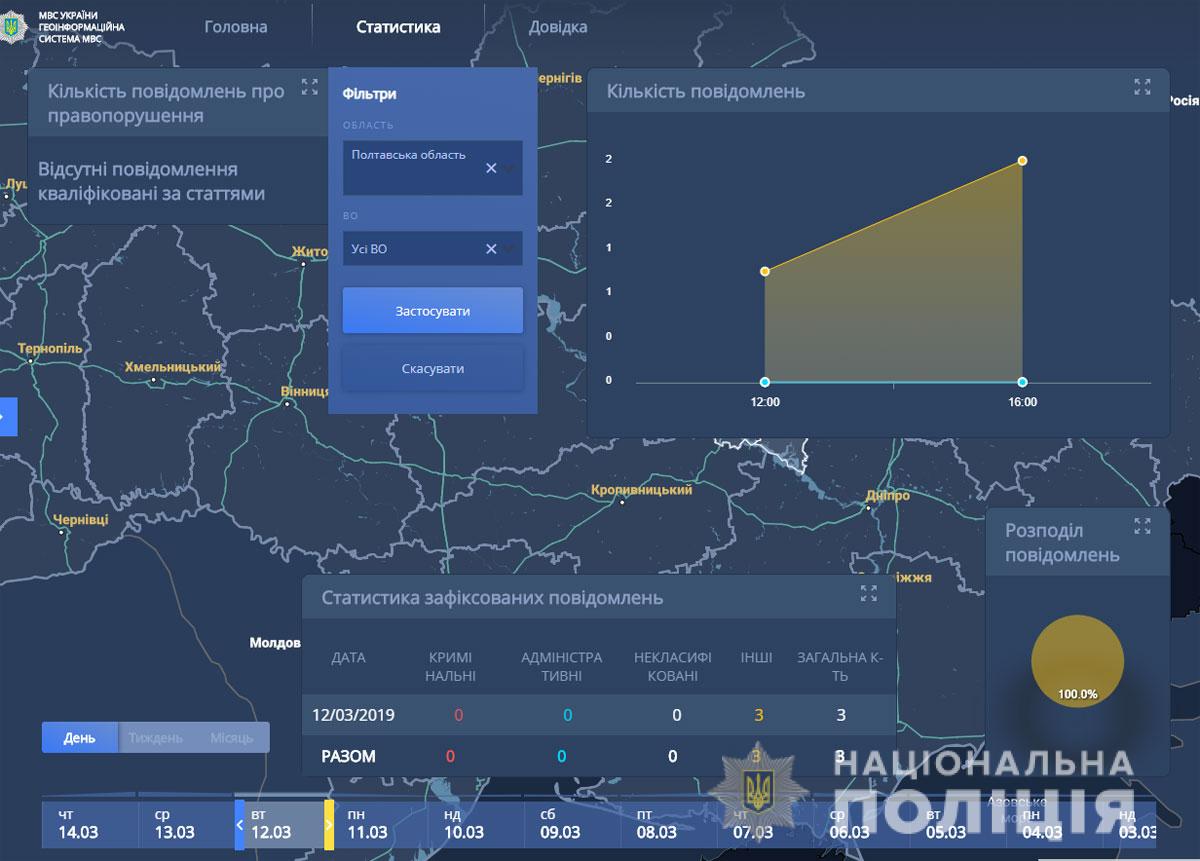Cancel filters with Скасувати button

[433, 369]
